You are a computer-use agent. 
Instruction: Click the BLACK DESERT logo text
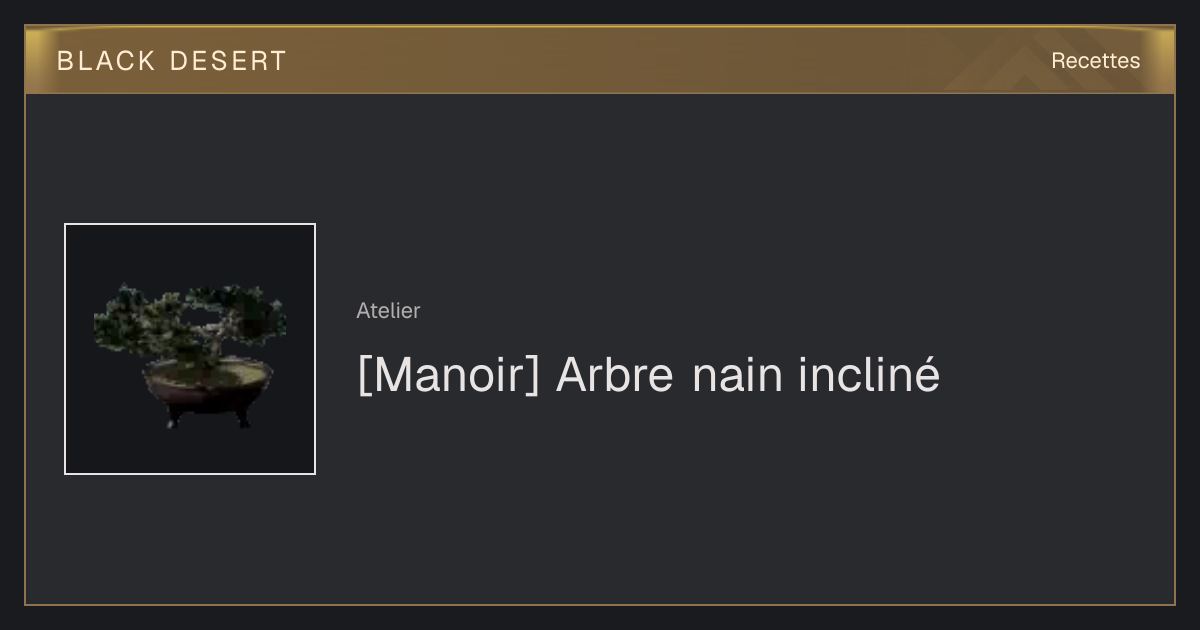(172, 61)
